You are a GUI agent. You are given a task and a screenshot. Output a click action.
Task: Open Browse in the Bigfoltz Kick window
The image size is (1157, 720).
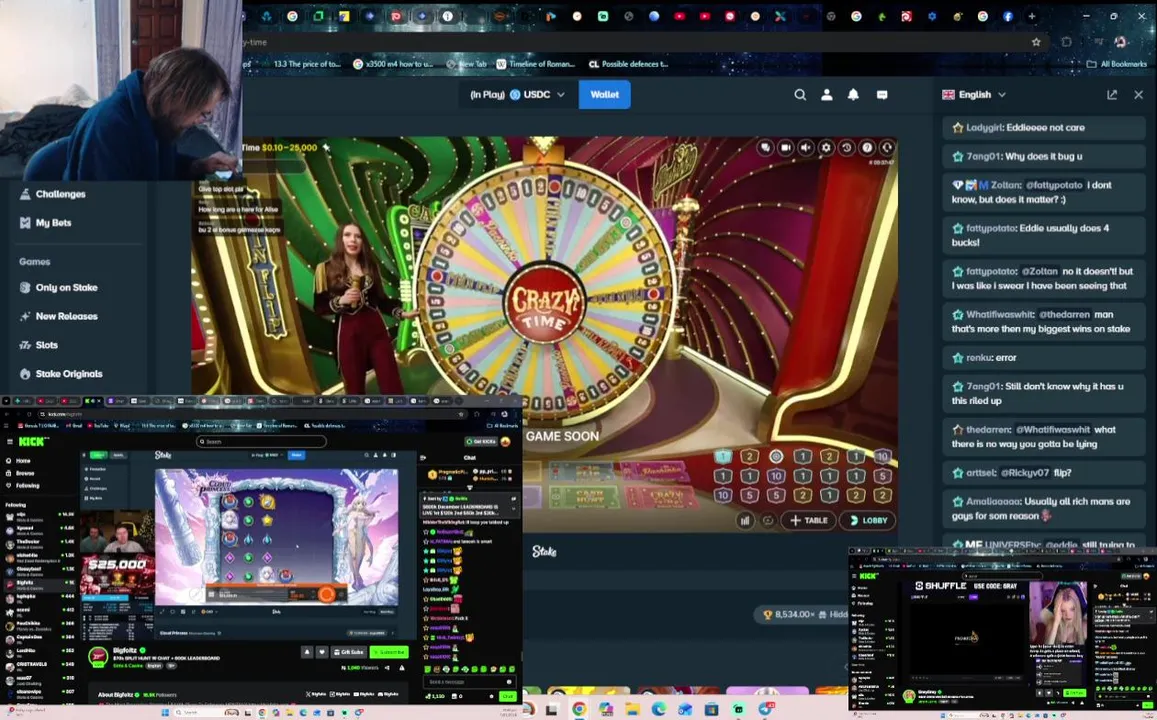pyautogui.click(x=20, y=473)
